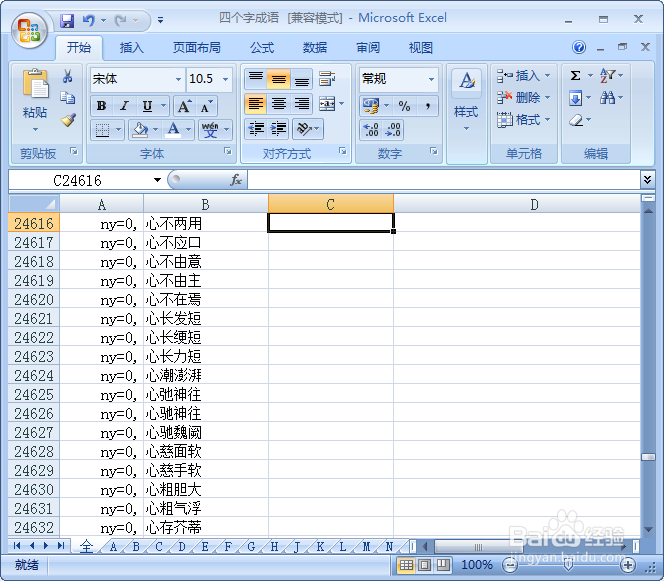
Task: Click the Fill down icon
Action: [x=575, y=98]
